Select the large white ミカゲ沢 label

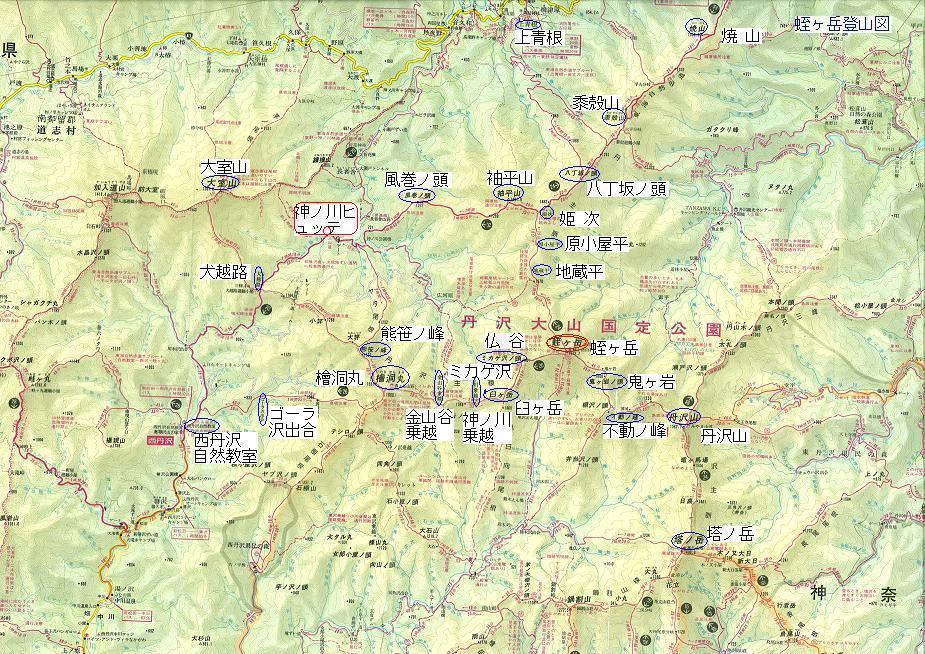tap(480, 372)
